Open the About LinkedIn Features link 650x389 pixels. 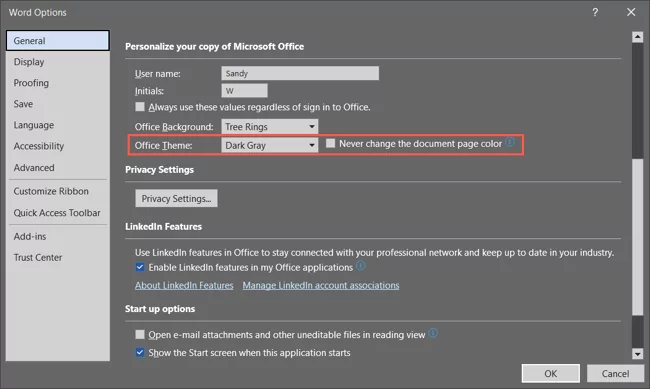click(184, 285)
